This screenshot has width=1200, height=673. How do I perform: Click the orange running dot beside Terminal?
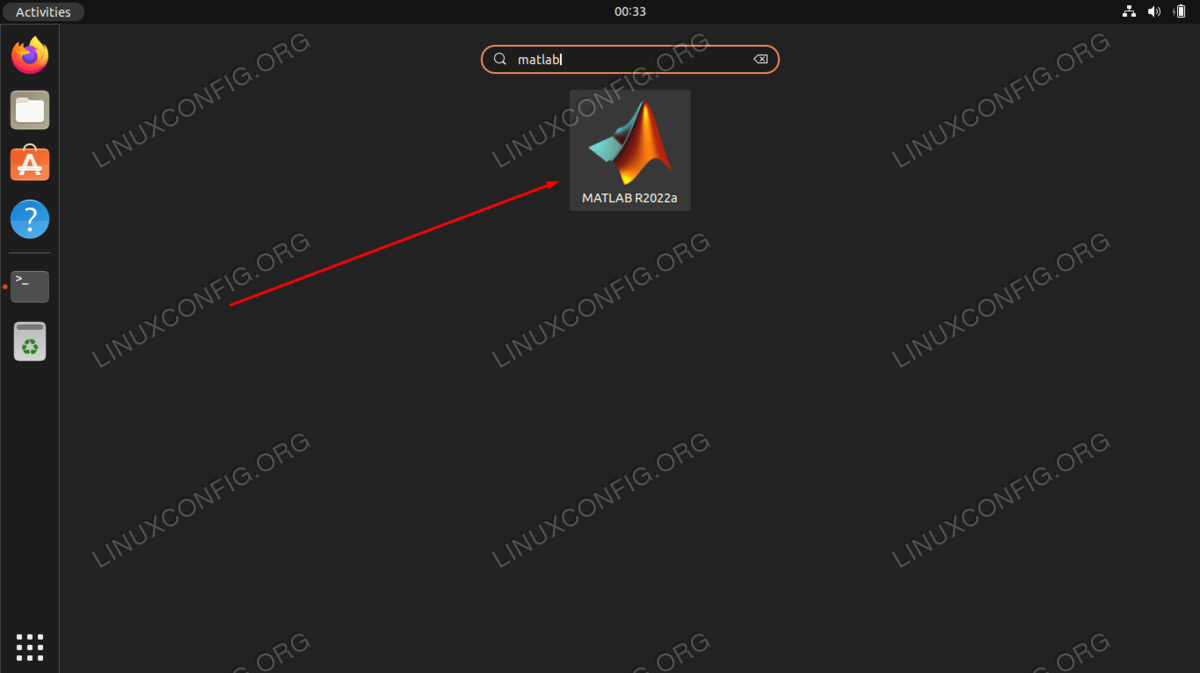[5, 287]
